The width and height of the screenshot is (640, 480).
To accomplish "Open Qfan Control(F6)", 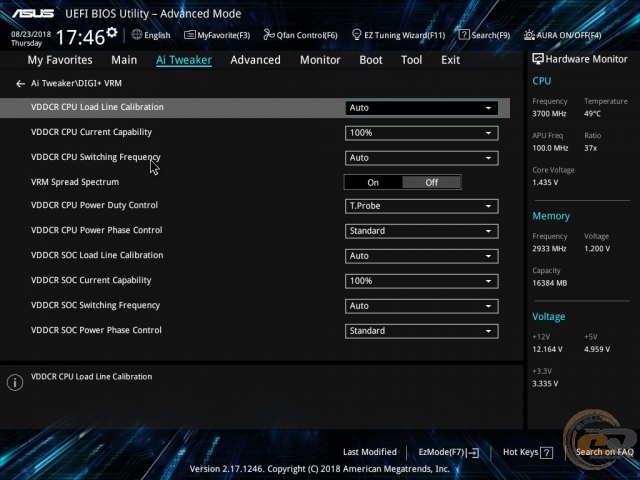I will click(300, 35).
